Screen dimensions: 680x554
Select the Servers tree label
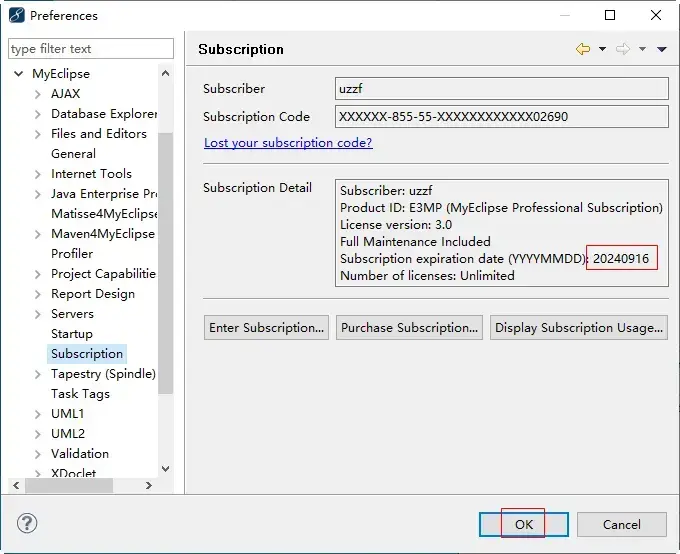coord(72,314)
